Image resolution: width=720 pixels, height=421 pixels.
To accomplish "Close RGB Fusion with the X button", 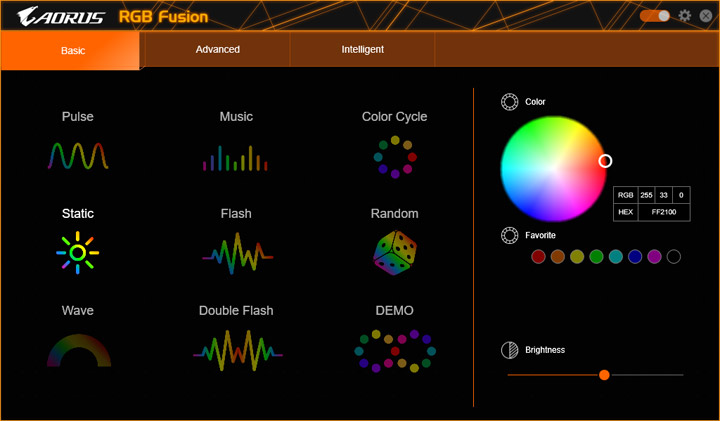I will coord(706,16).
